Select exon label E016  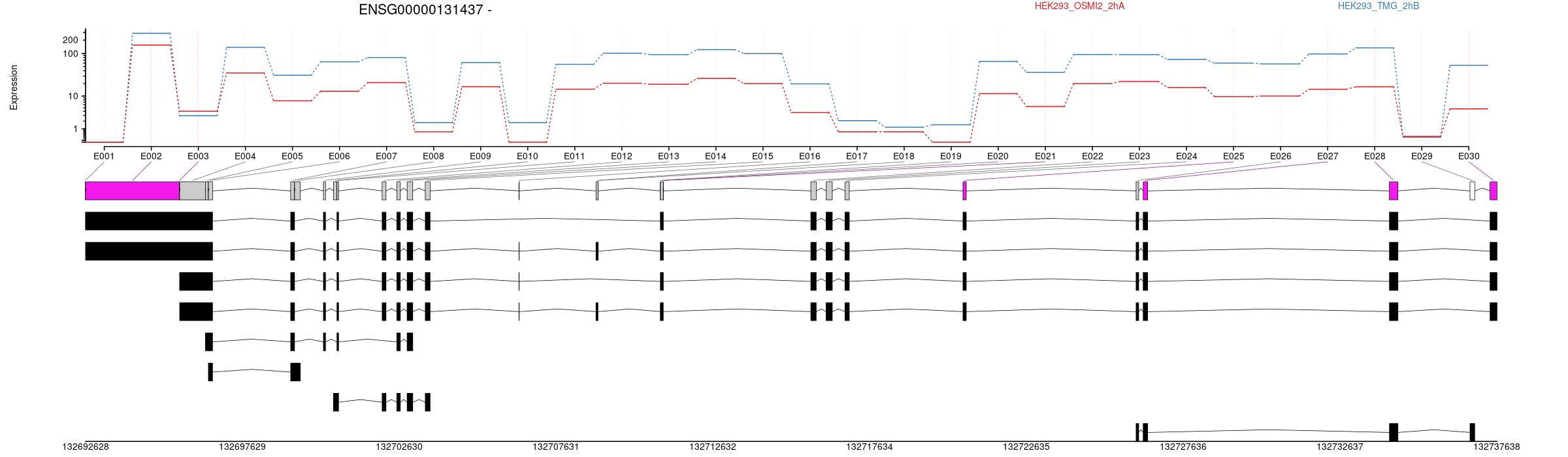(x=809, y=156)
